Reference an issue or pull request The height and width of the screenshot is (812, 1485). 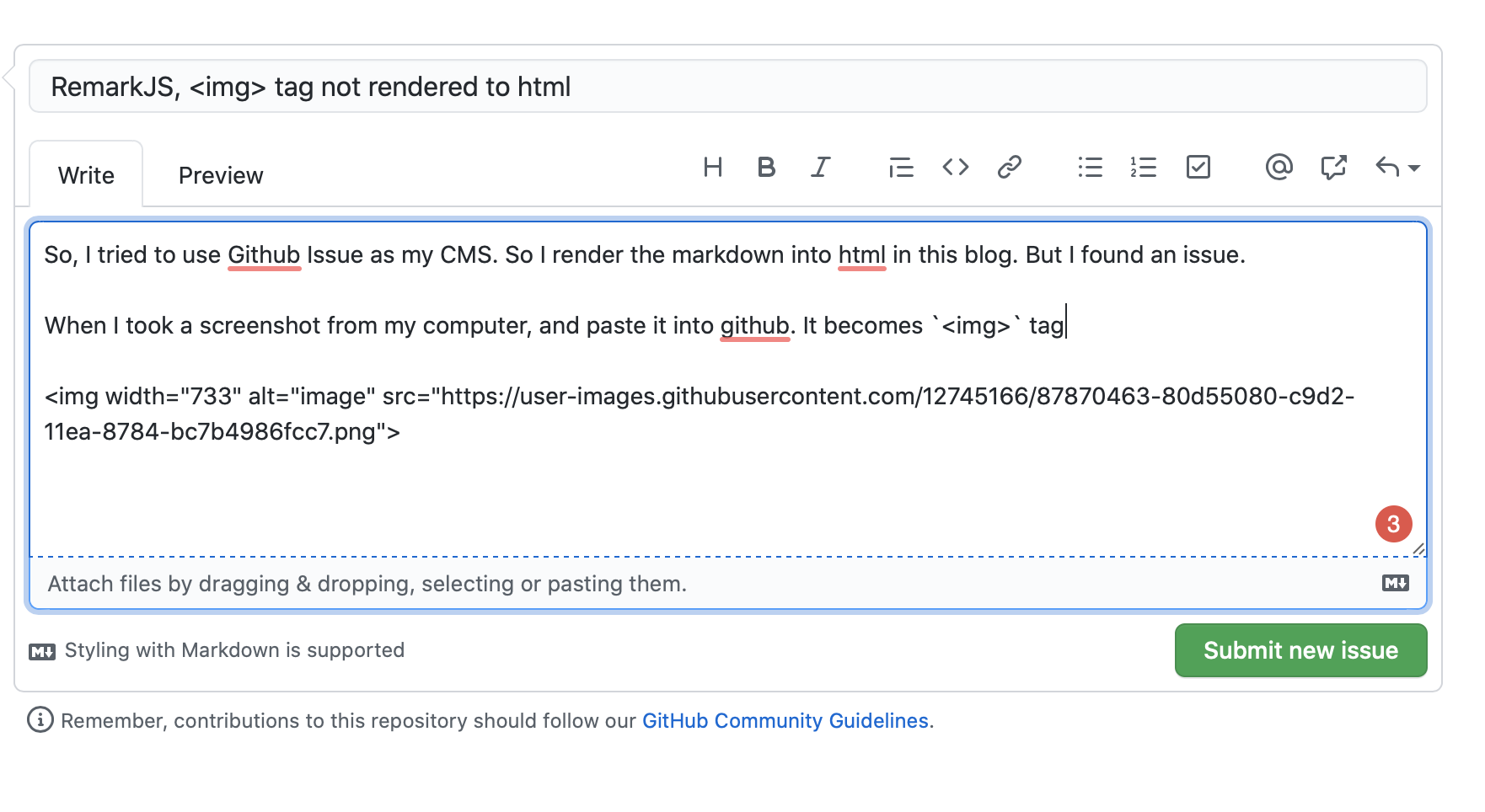(1333, 167)
